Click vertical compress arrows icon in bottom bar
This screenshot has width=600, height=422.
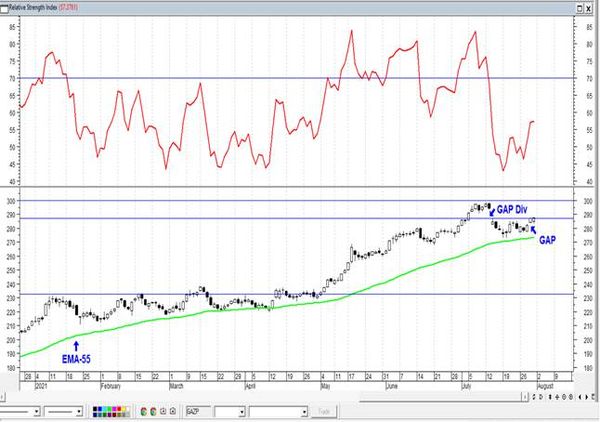pos(550,397)
